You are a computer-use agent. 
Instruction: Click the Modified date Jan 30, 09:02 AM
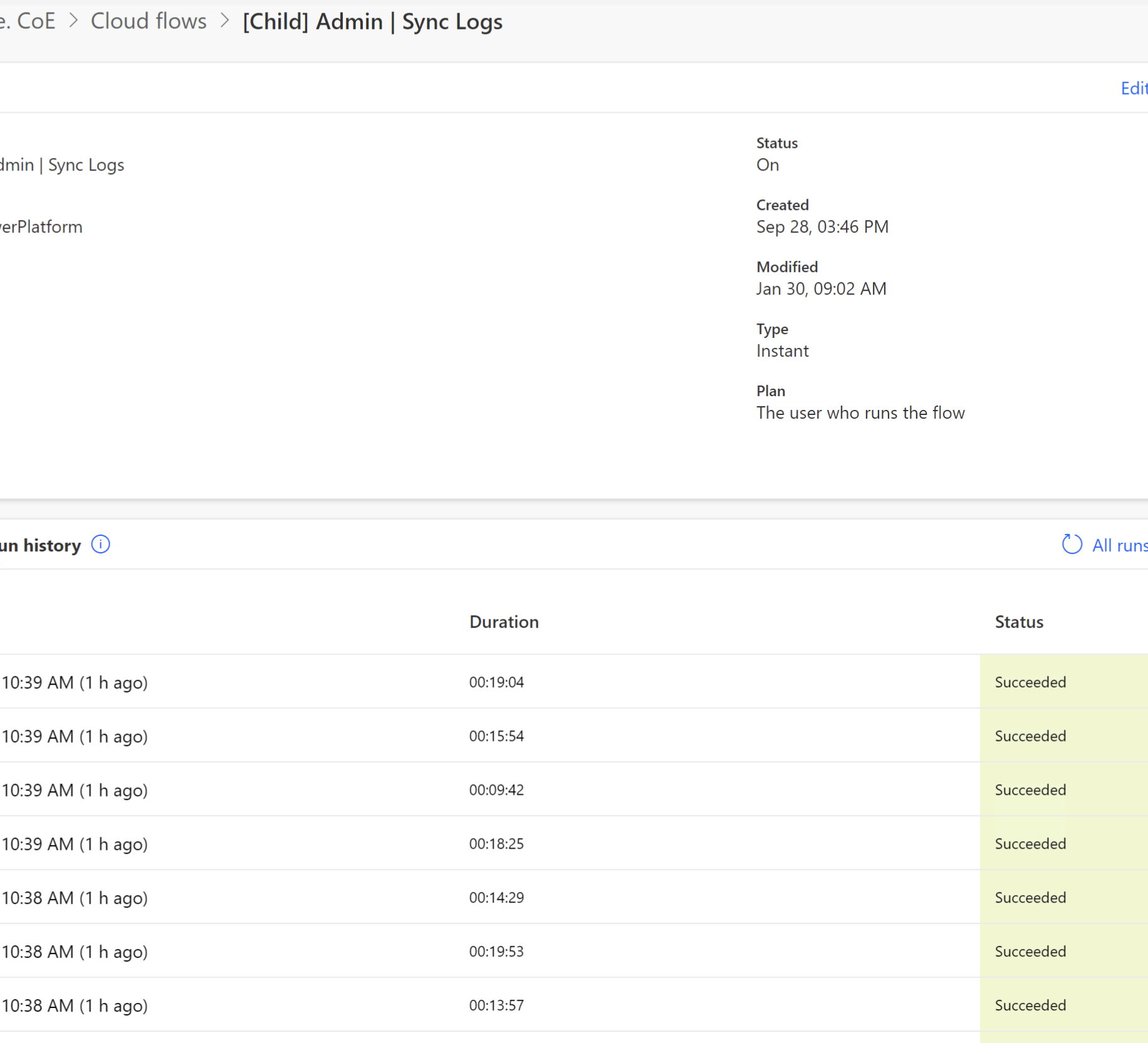click(x=821, y=288)
